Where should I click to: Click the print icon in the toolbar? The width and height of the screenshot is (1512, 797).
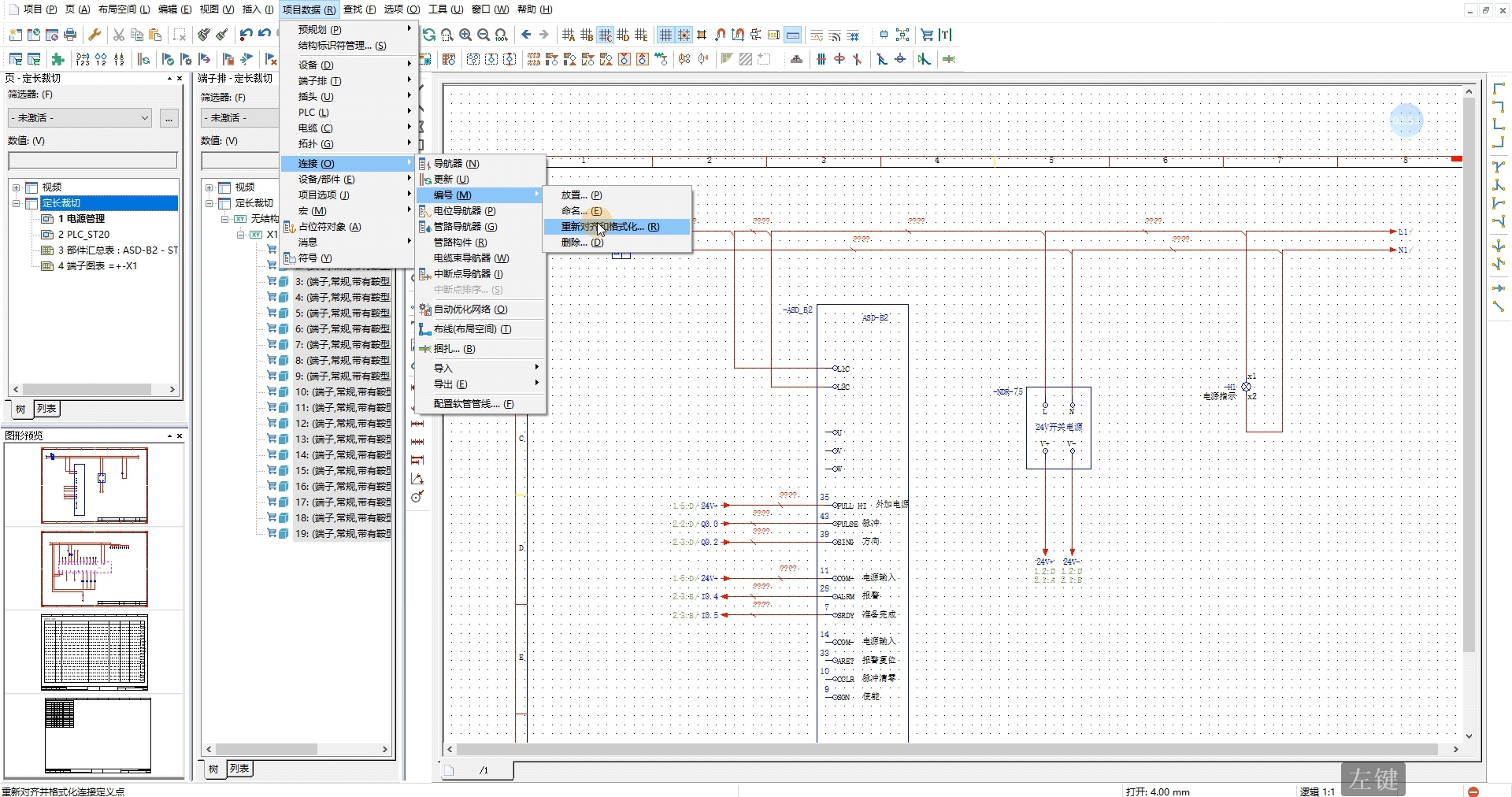(70, 35)
